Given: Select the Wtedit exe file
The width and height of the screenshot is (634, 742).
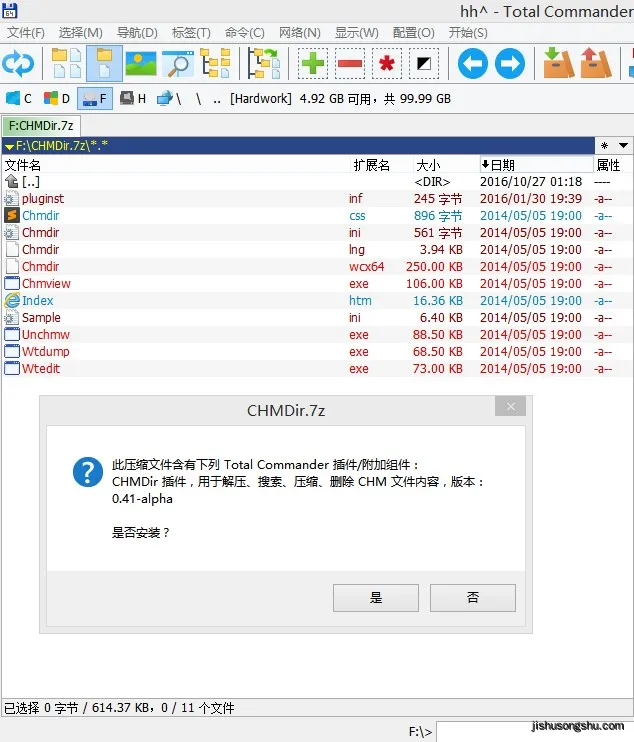Looking at the screenshot, I should 317,369.
